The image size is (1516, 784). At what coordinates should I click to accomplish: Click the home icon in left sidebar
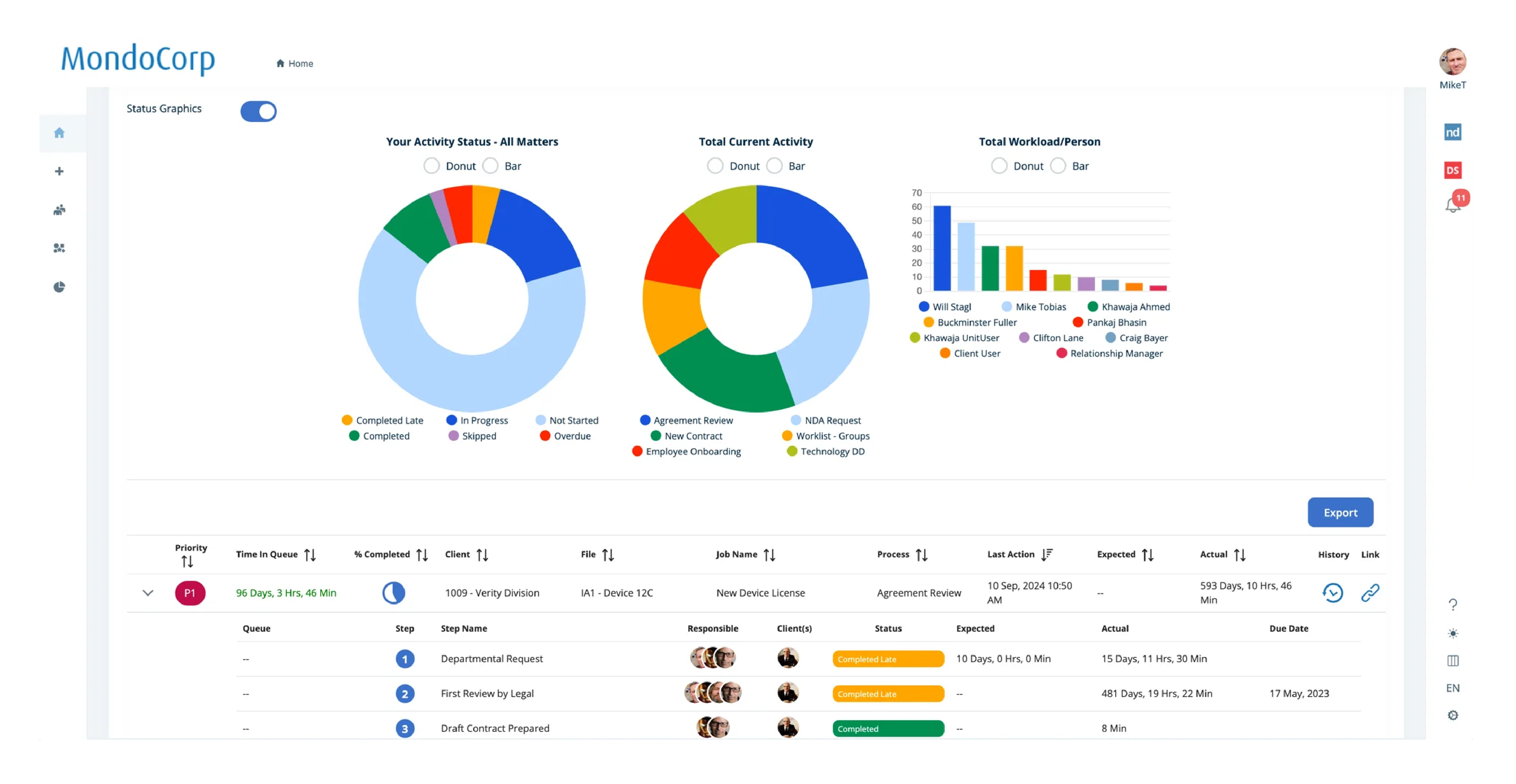59,133
